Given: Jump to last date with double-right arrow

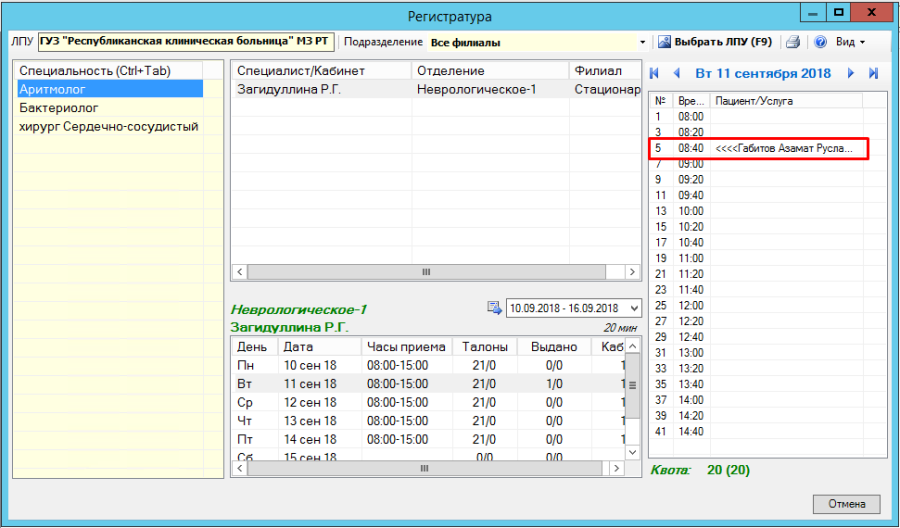Looking at the screenshot, I should point(874,73).
